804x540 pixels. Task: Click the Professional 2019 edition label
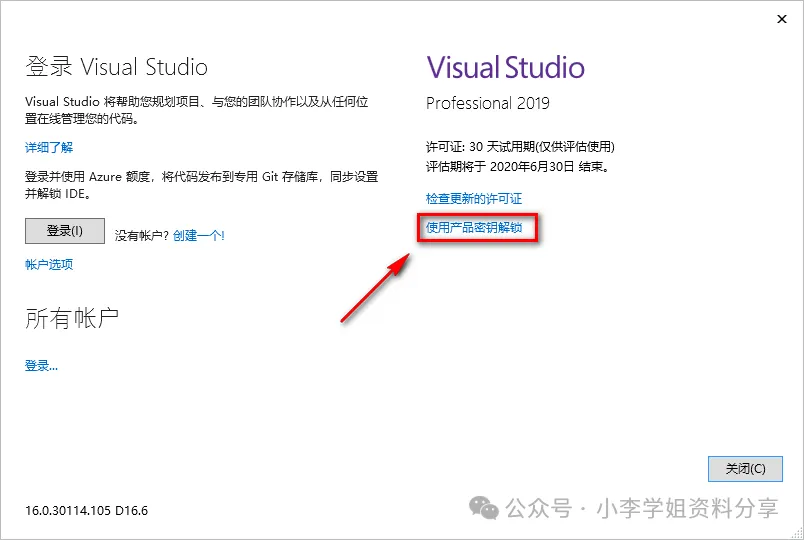488,103
